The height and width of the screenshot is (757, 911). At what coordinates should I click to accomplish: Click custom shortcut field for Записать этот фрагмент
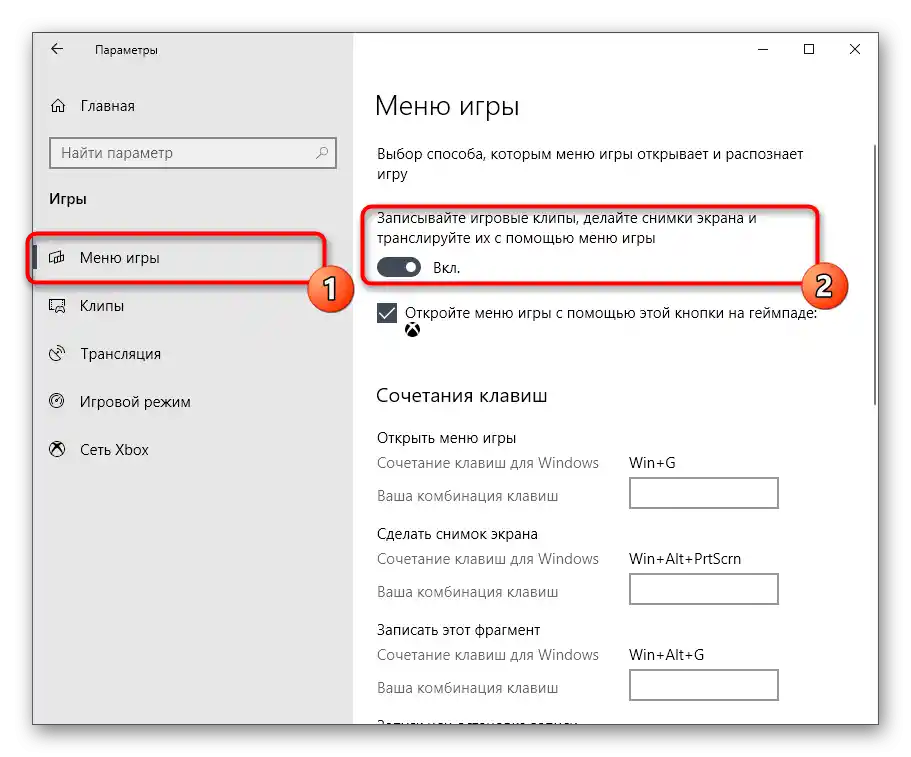pos(704,684)
